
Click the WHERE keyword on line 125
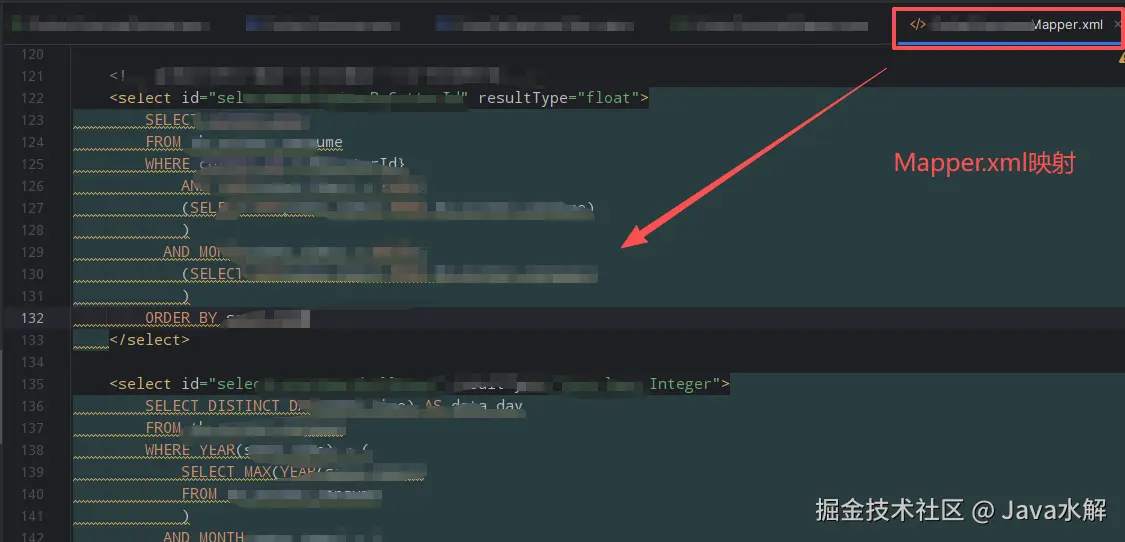tap(167, 164)
